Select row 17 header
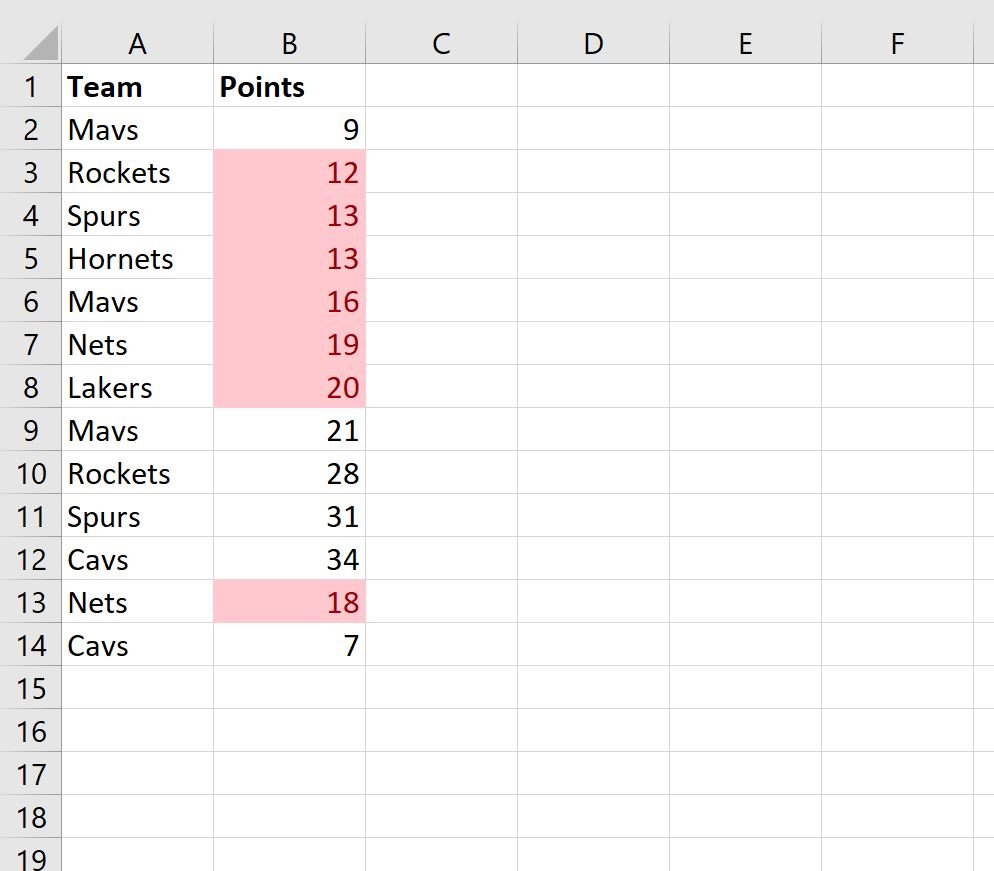The width and height of the screenshot is (994, 871). [x=30, y=773]
